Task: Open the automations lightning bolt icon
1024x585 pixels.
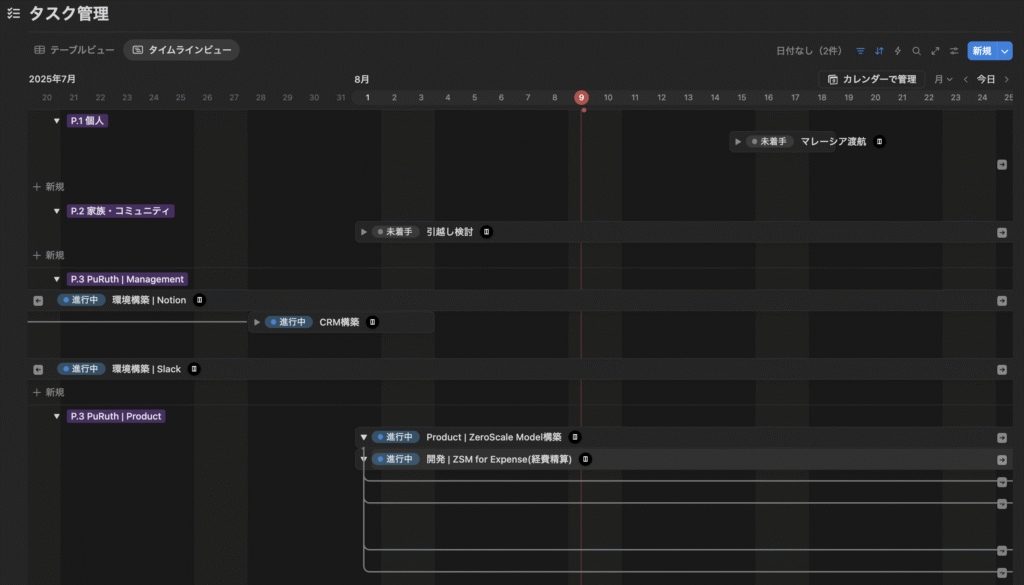Action: (897, 50)
